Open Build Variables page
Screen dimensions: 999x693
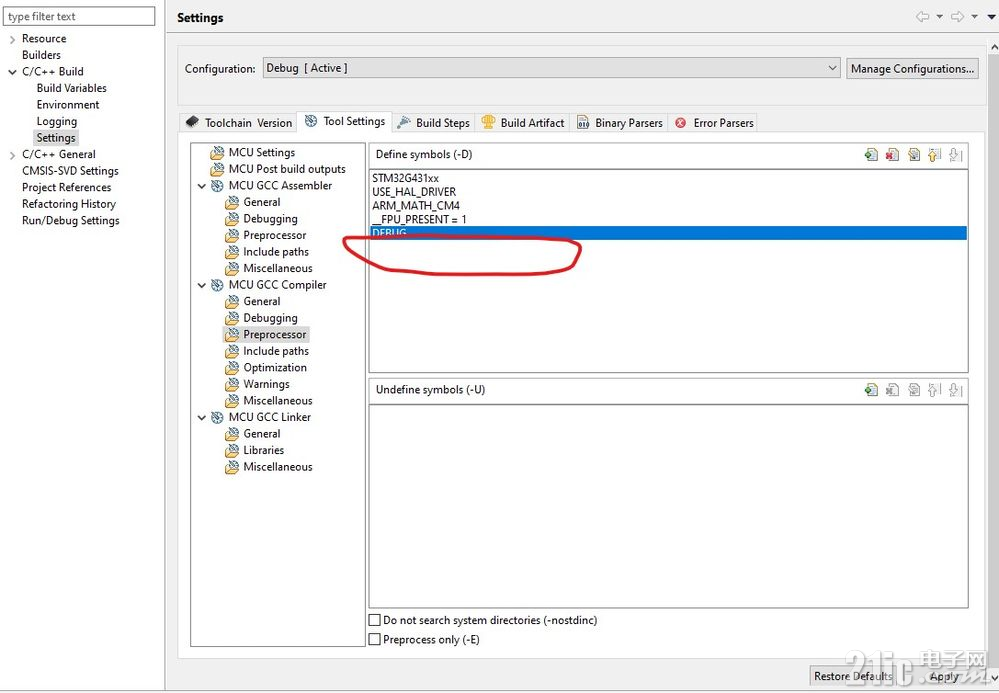pos(71,89)
